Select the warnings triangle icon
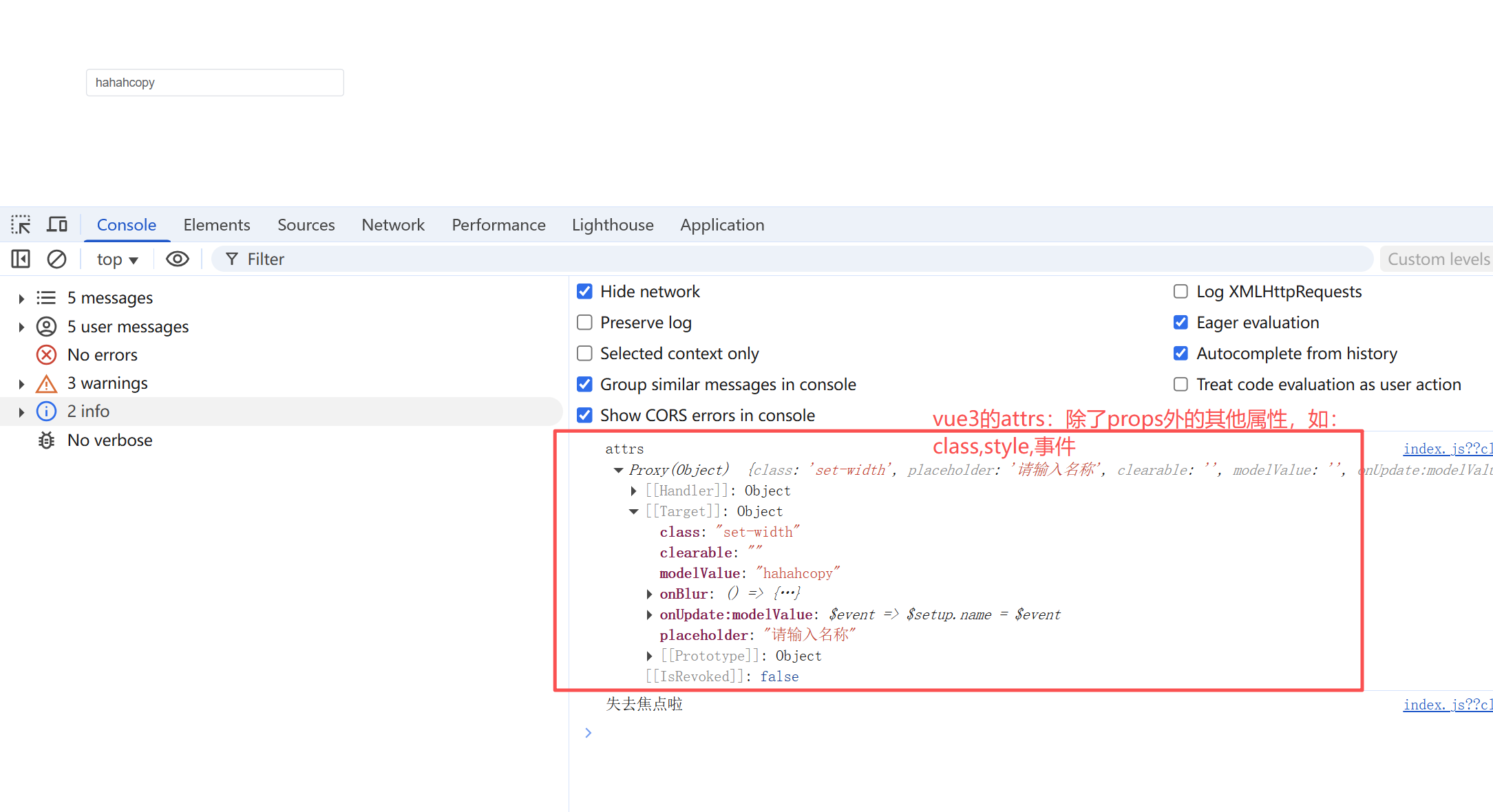The height and width of the screenshot is (812, 1493). pyautogui.click(x=46, y=384)
